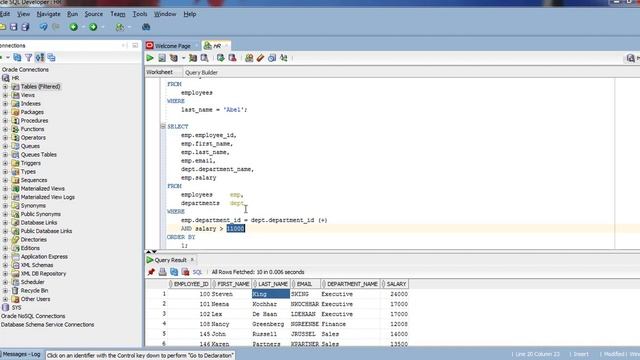The image size is (640, 360).
Task: Click Save icon in main toolbar
Action: pyautogui.click(x=13, y=27)
